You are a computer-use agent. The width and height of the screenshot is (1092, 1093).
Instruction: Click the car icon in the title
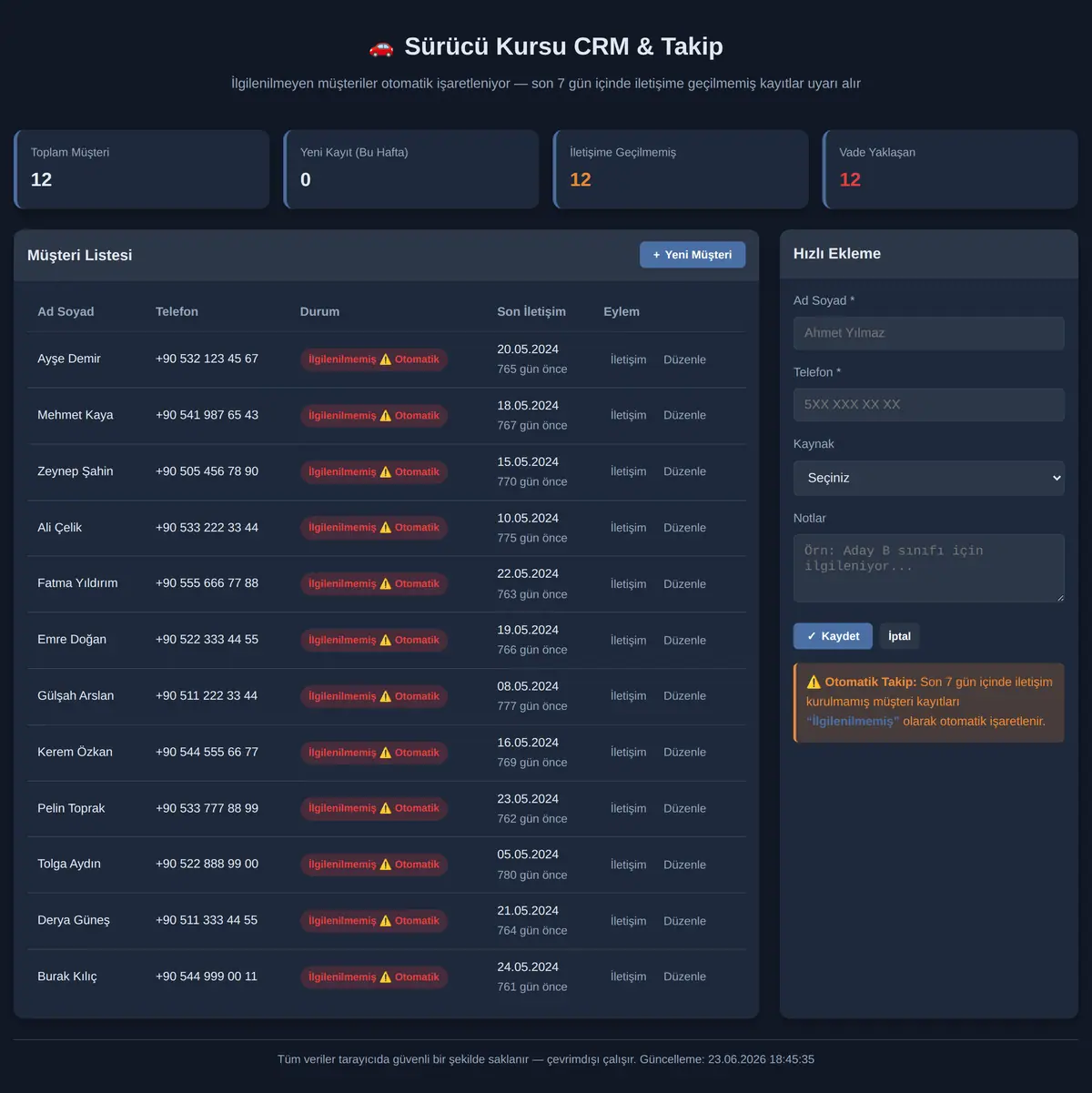pos(381,47)
